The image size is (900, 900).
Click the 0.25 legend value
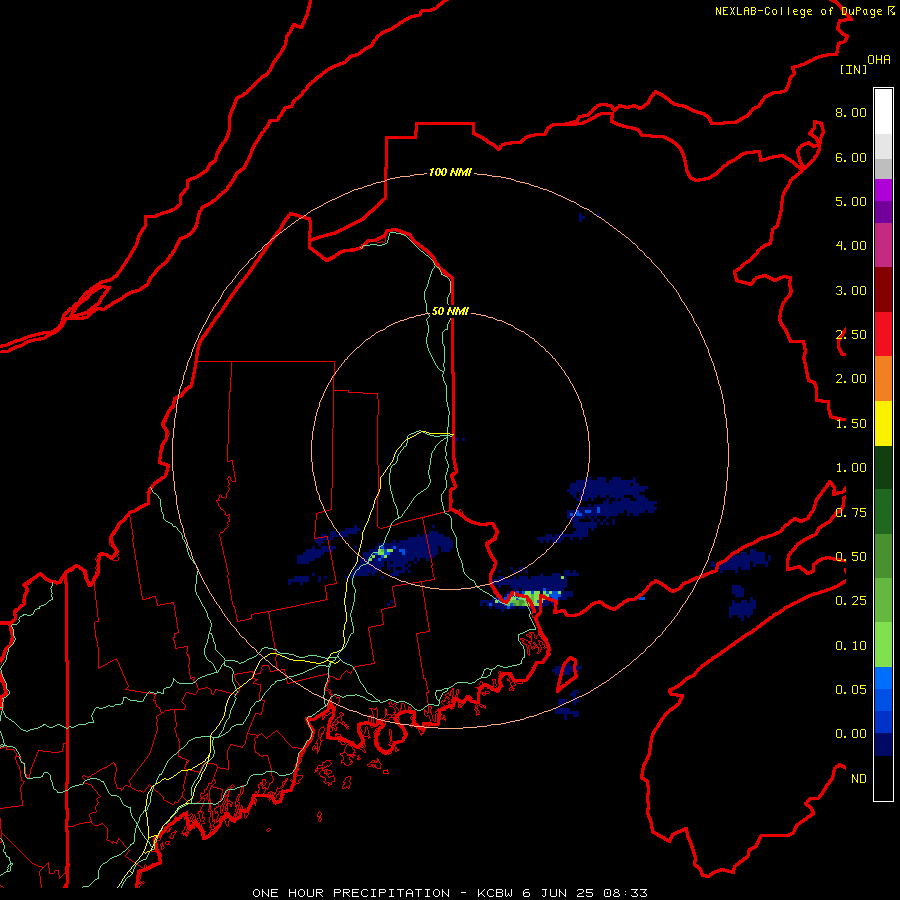point(851,601)
